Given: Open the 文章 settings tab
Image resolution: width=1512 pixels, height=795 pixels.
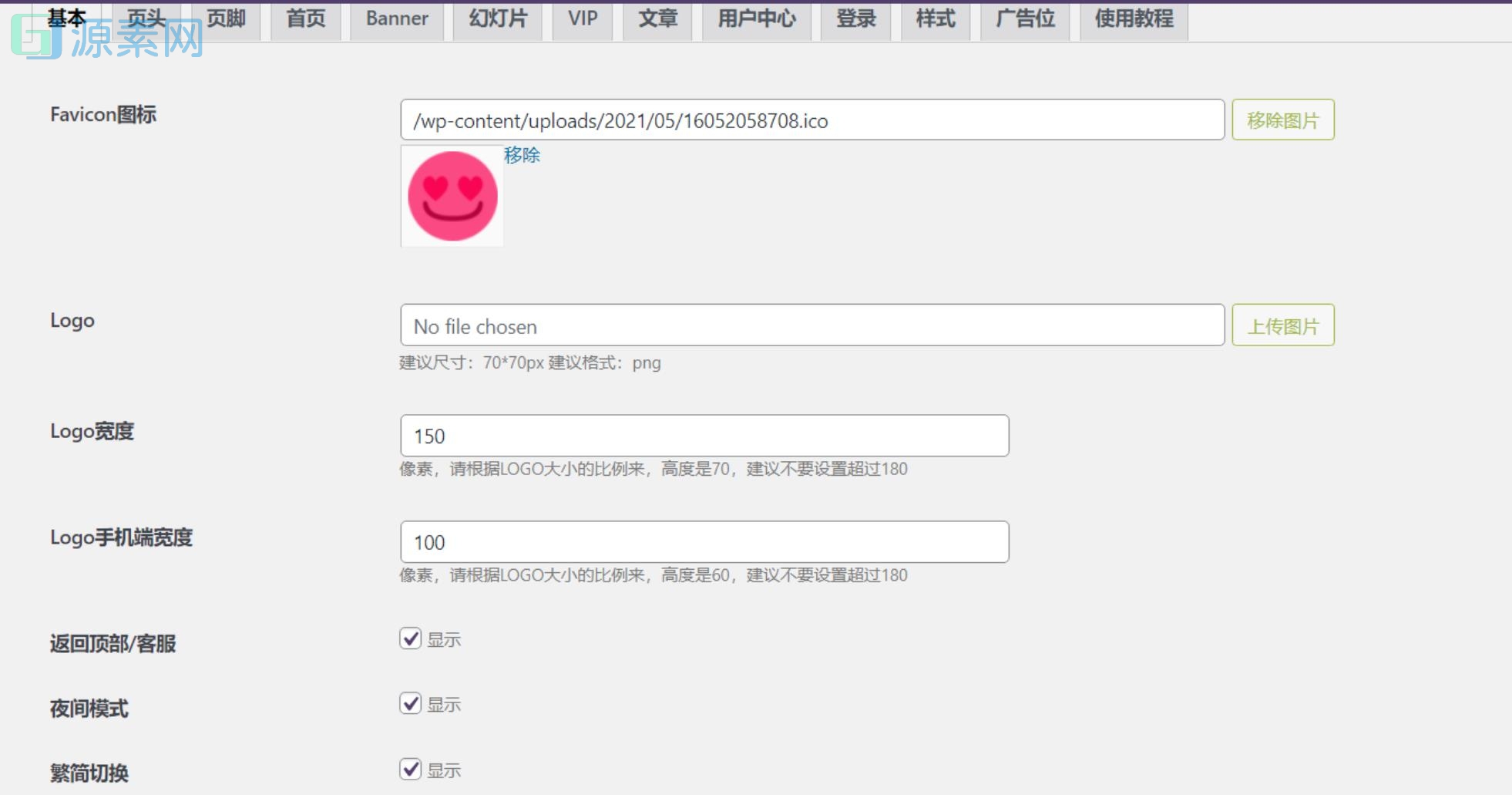Looking at the screenshot, I should point(657,19).
